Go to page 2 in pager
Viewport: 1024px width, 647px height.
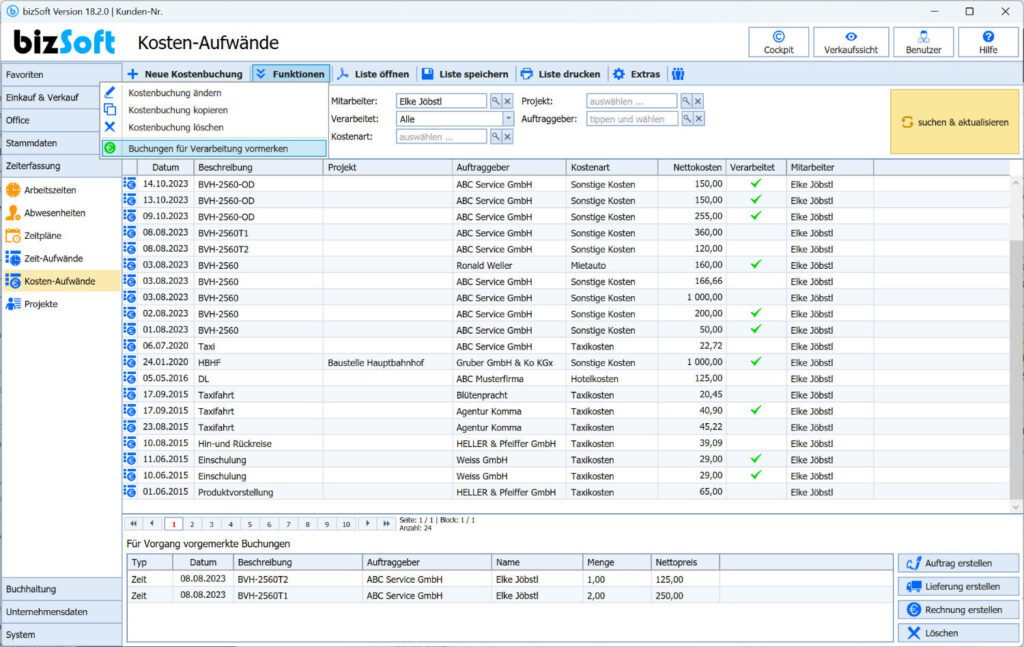(x=192, y=524)
